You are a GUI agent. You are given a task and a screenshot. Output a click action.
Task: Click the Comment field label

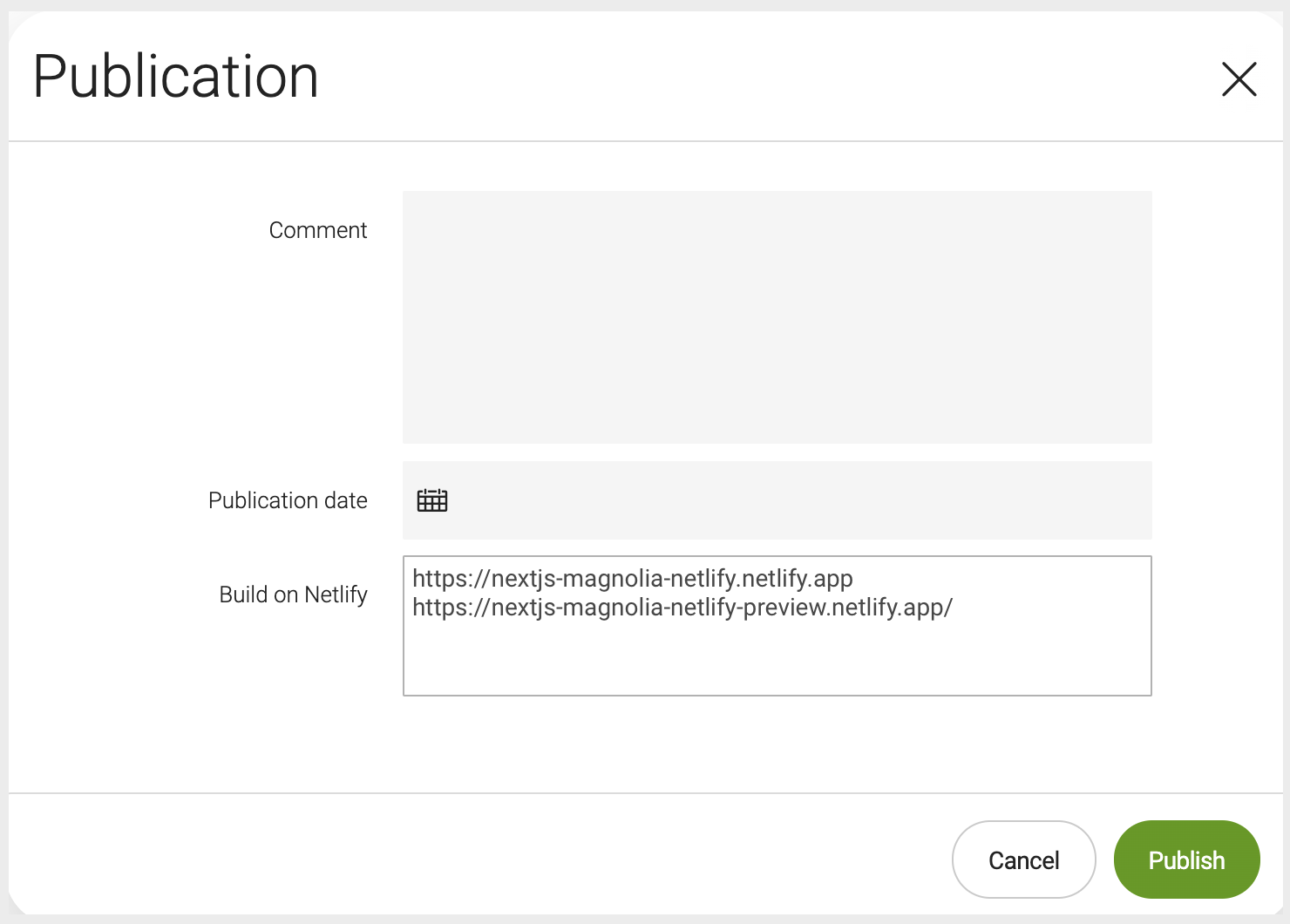(317, 230)
